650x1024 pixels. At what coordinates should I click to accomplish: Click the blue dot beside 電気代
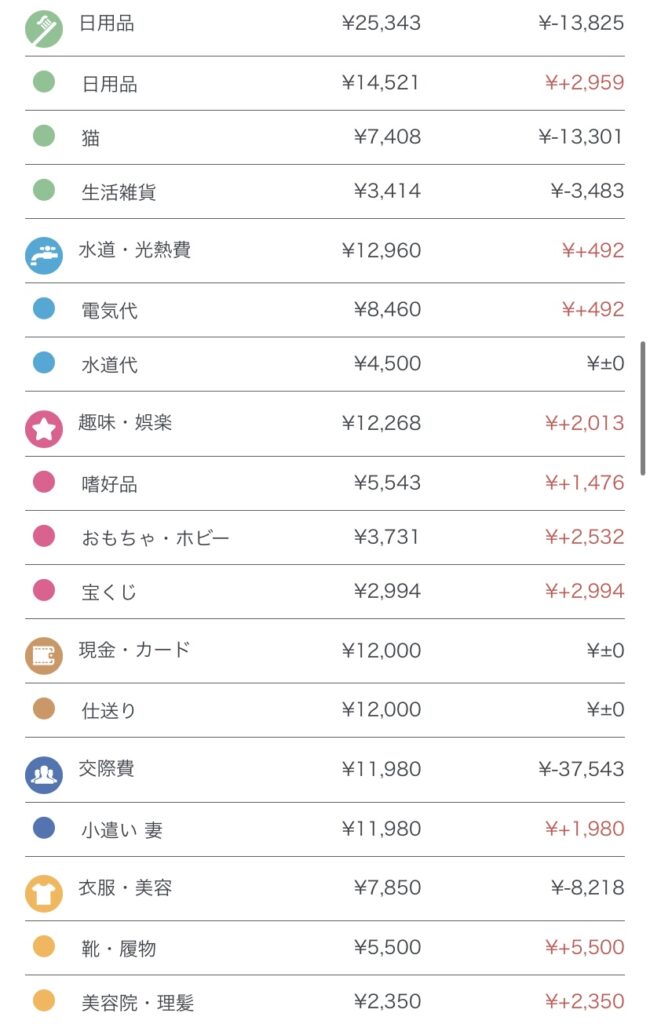click(44, 309)
